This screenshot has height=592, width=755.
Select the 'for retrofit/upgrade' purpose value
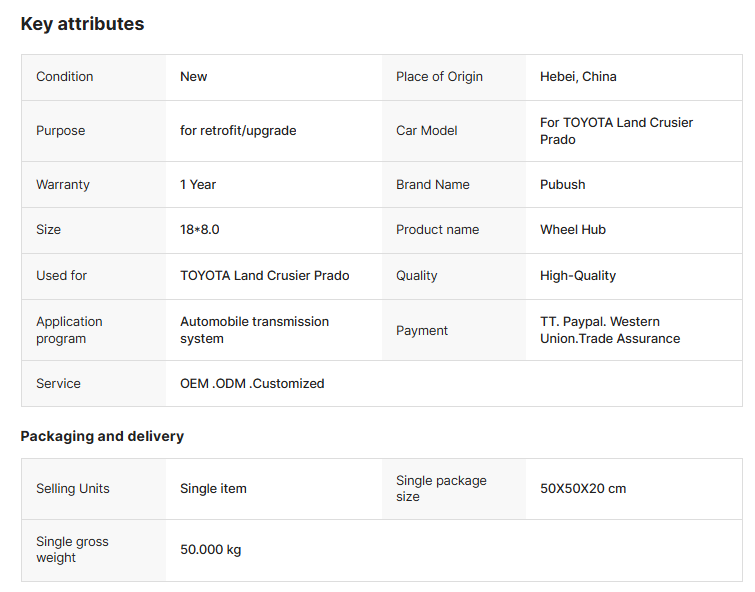pos(238,131)
